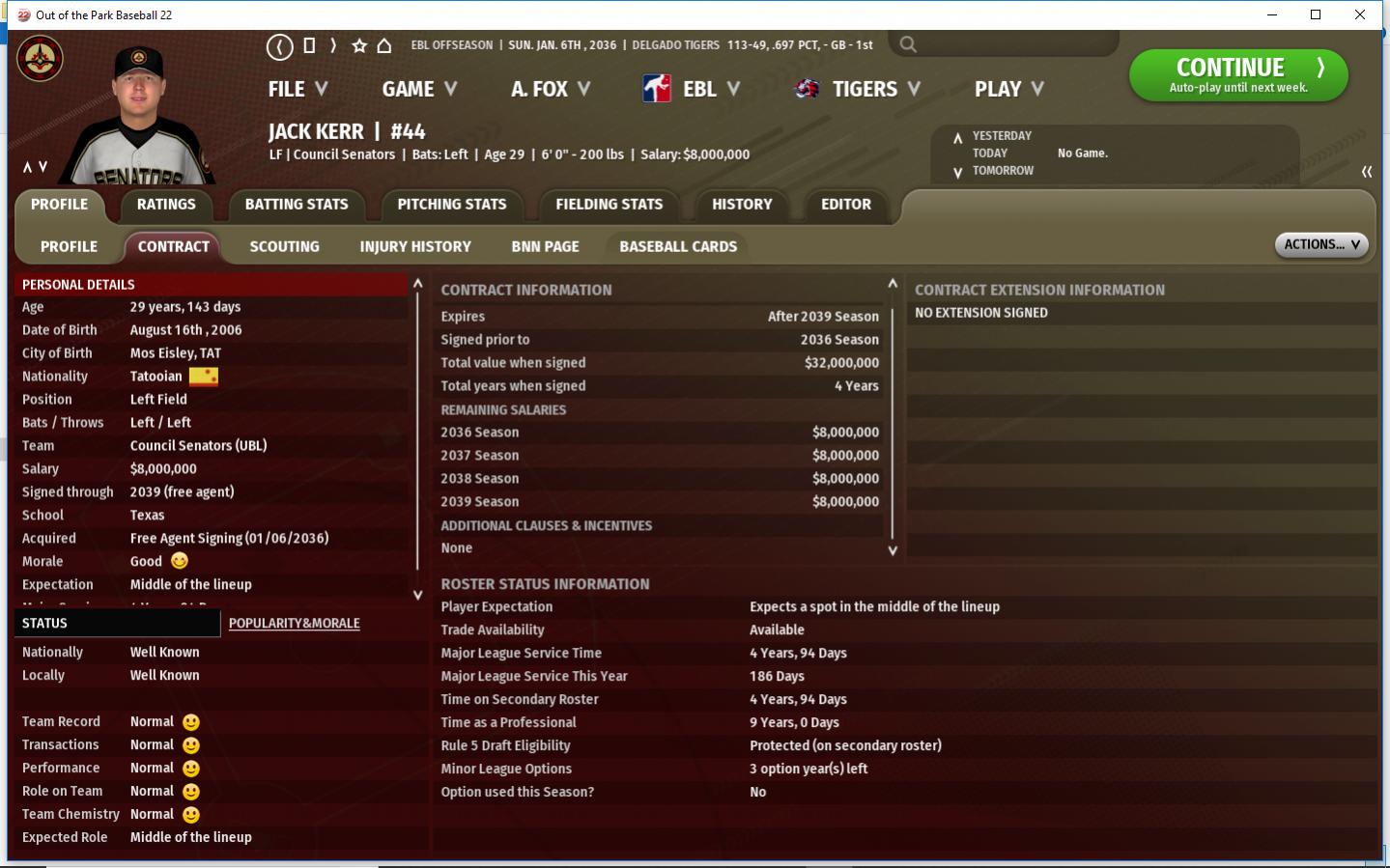Screen dimensions: 1390x868
Task: Click the EBL league logo icon
Action: (657, 89)
